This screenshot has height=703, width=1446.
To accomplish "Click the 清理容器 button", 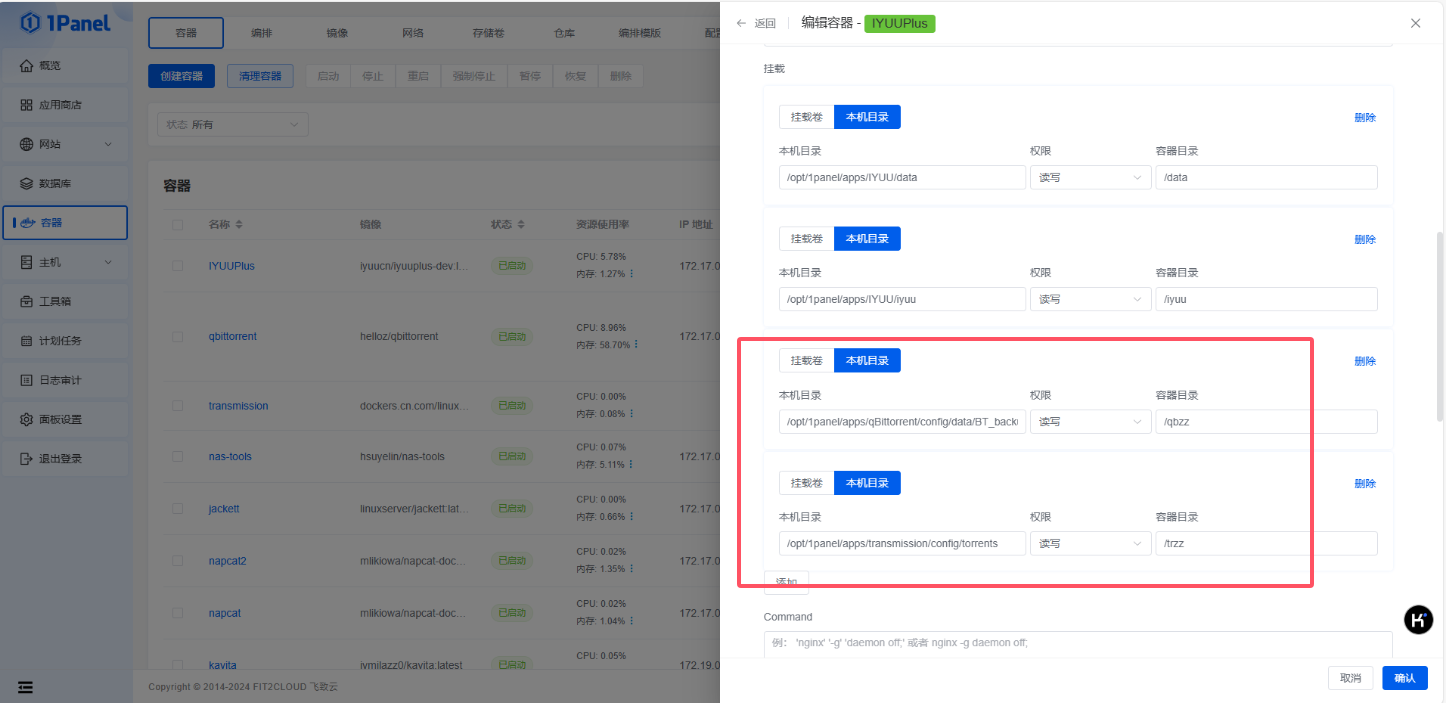I will (x=260, y=76).
